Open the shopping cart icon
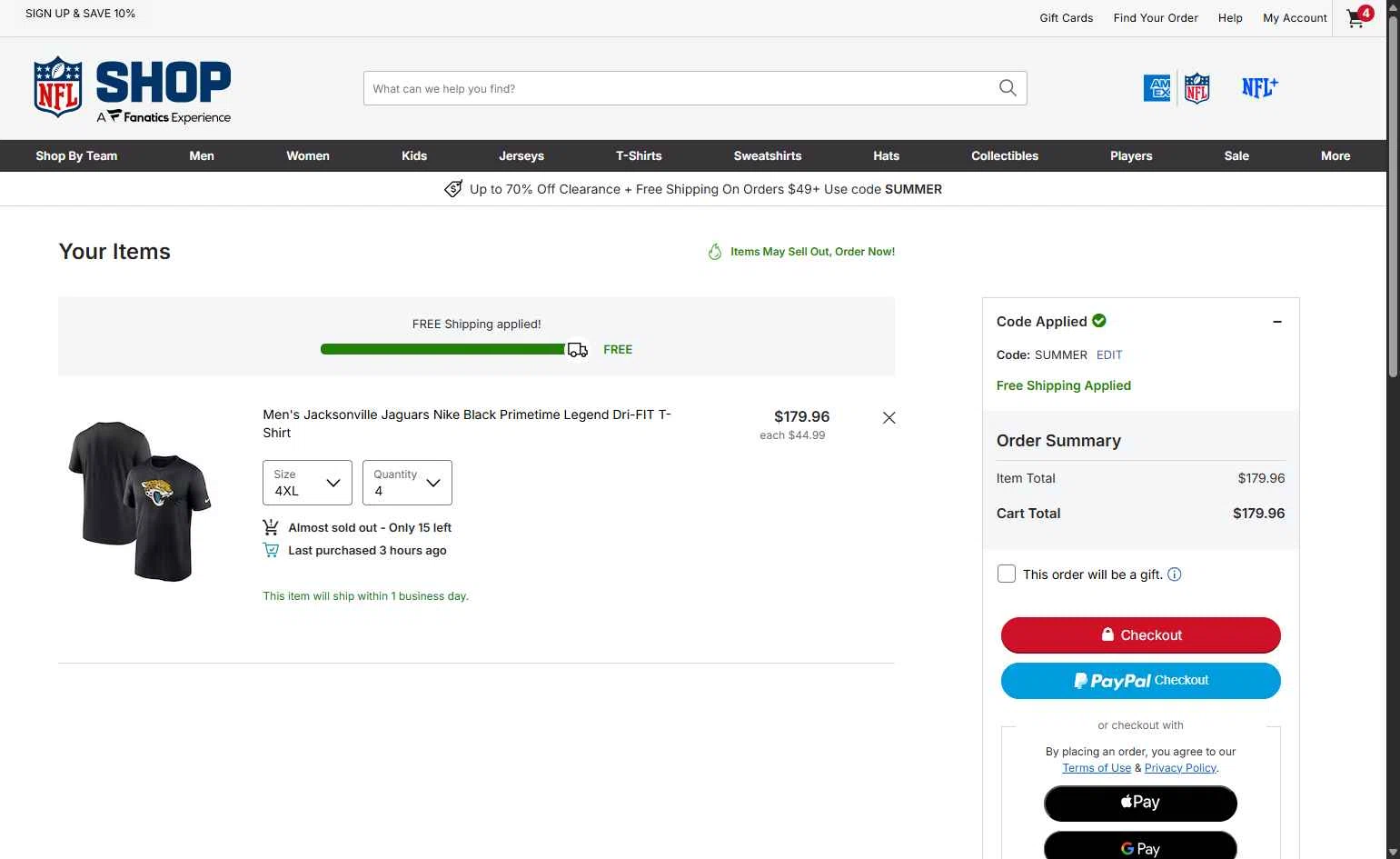The width and height of the screenshot is (1400, 859). (x=1358, y=17)
